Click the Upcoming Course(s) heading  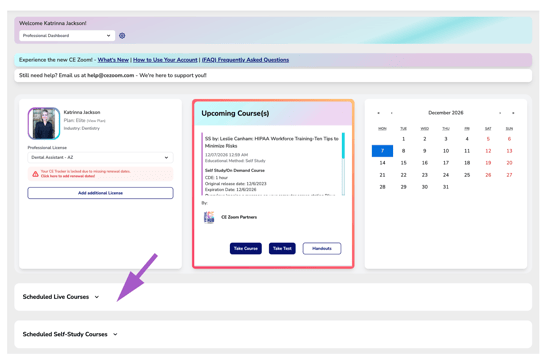(235, 114)
